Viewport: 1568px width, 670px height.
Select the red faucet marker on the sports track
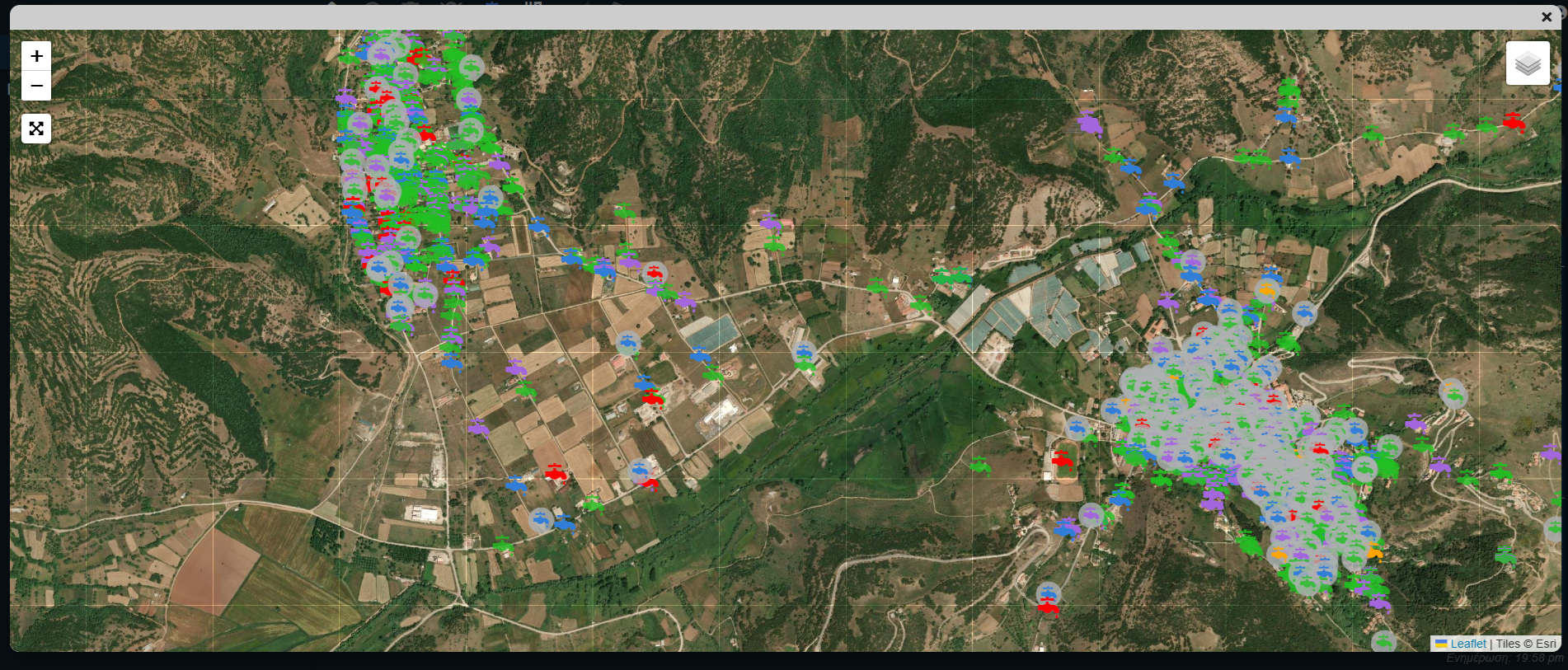pyautogui.click(x=1063, y=457)
